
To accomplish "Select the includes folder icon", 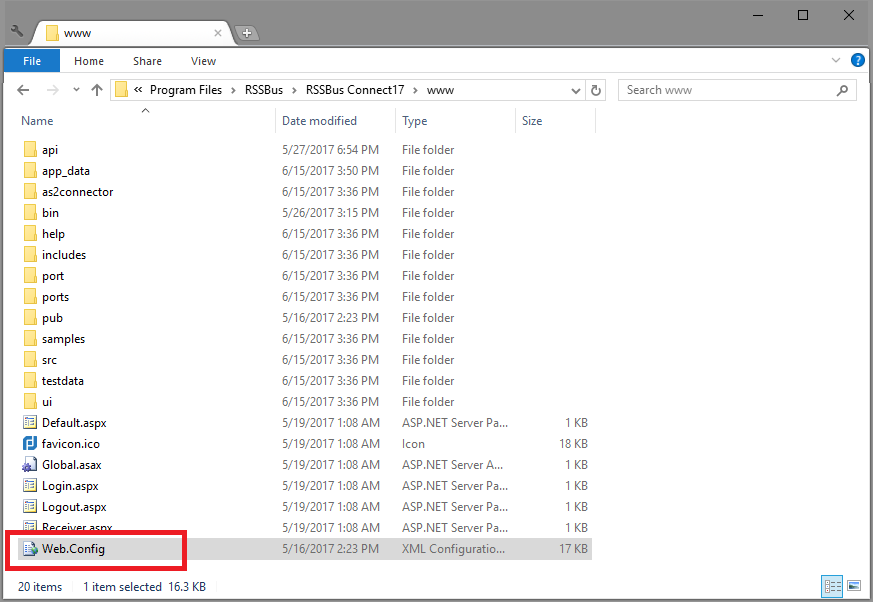I will tap(30, 254).
